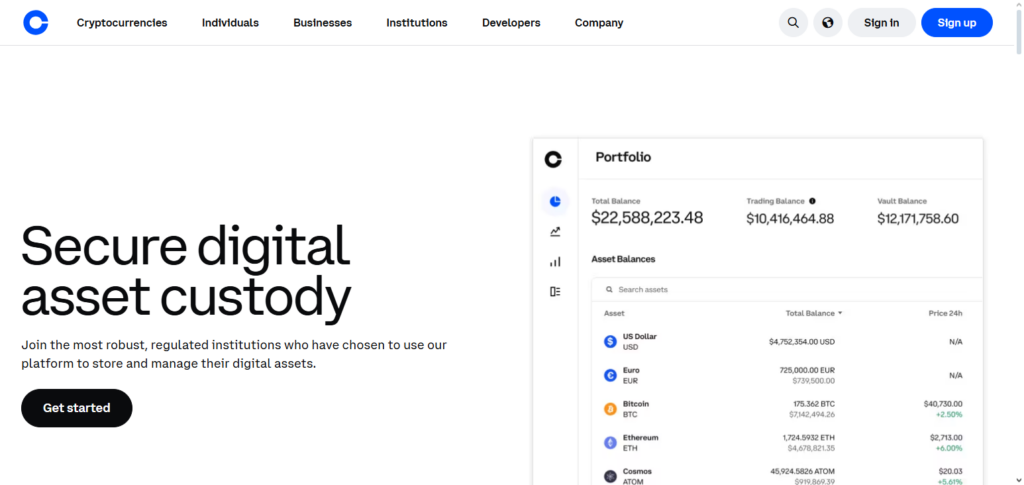Click the Search assets input field

point(787,289)
